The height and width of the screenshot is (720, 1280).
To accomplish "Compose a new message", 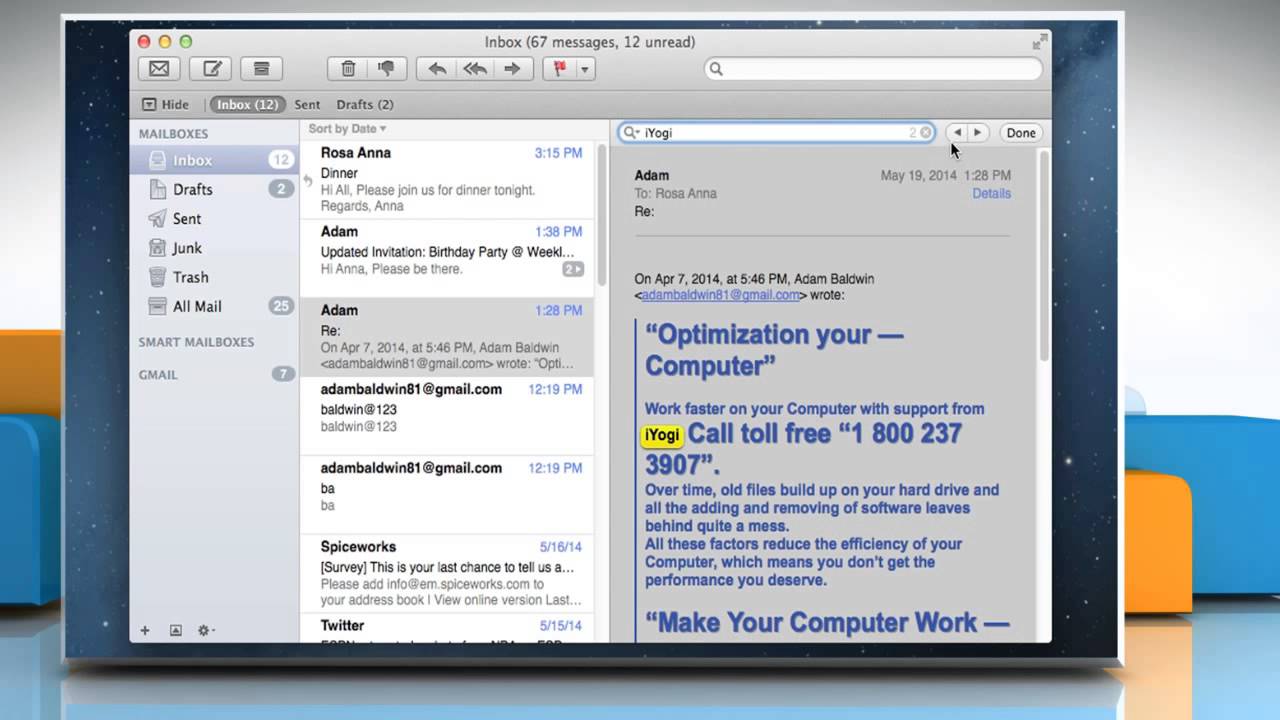I will [212, 68].
